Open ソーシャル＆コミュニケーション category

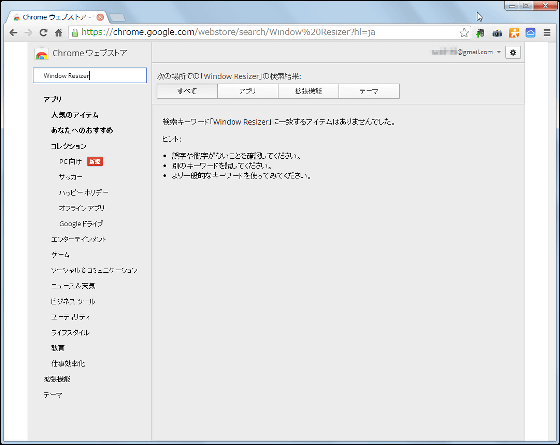(94, 270)
